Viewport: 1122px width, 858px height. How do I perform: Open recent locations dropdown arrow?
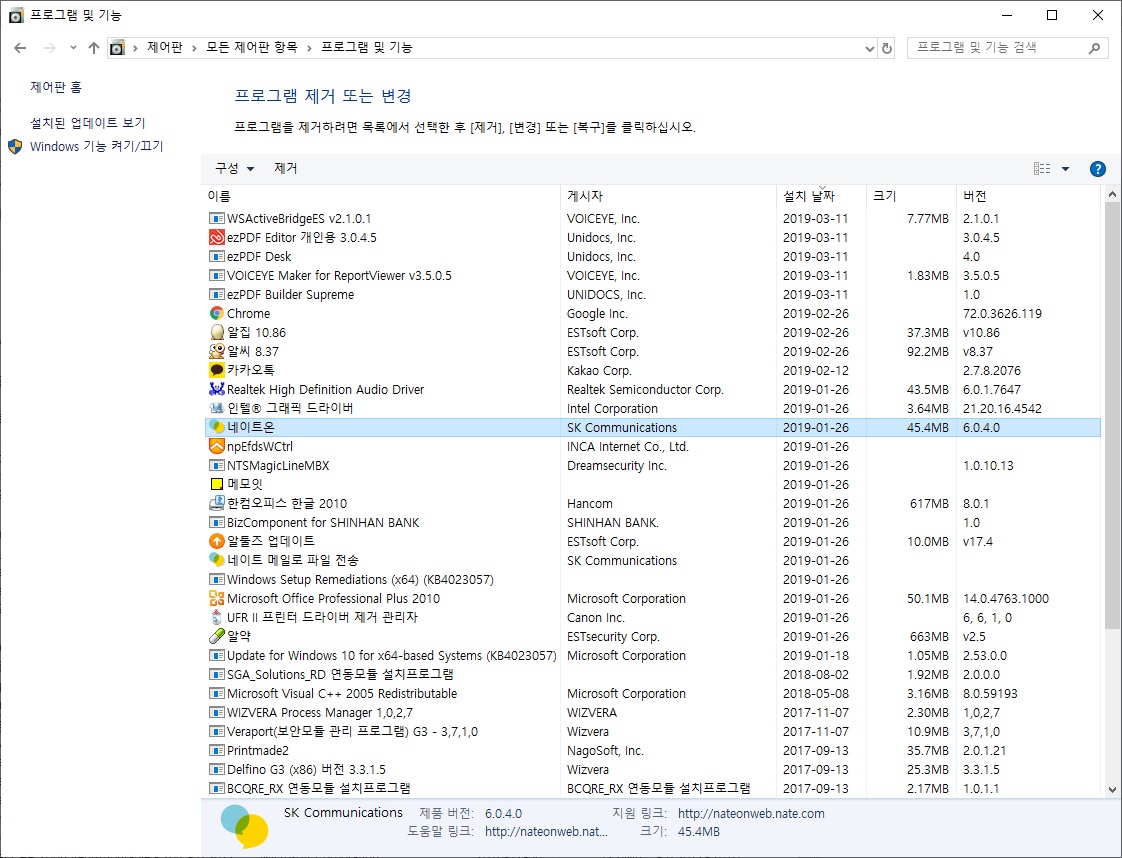[x=73, y=48]
